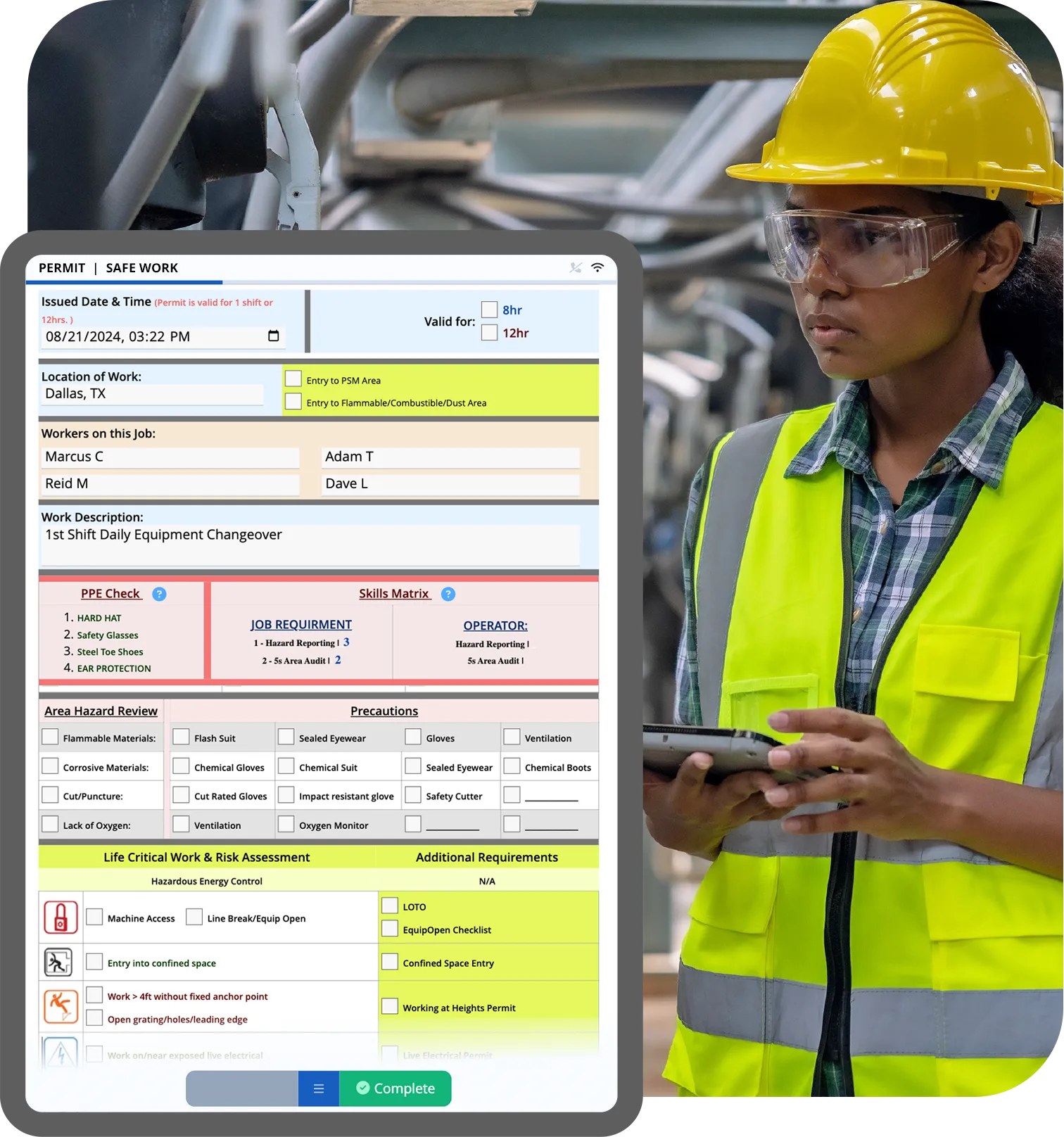Open the PPE Check help icon
Viewport: 1064px width, 1137px height.
160,594
